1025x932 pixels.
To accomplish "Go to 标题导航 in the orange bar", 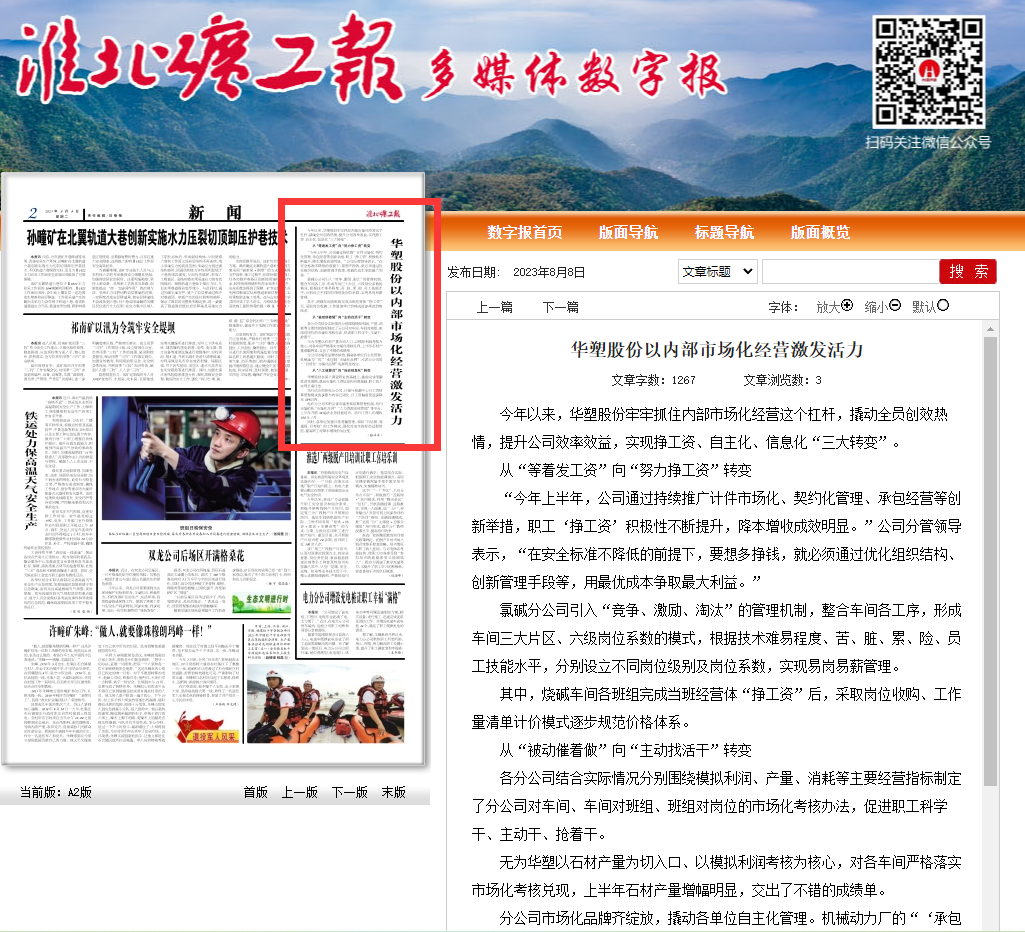I will (x=724, y=232).
